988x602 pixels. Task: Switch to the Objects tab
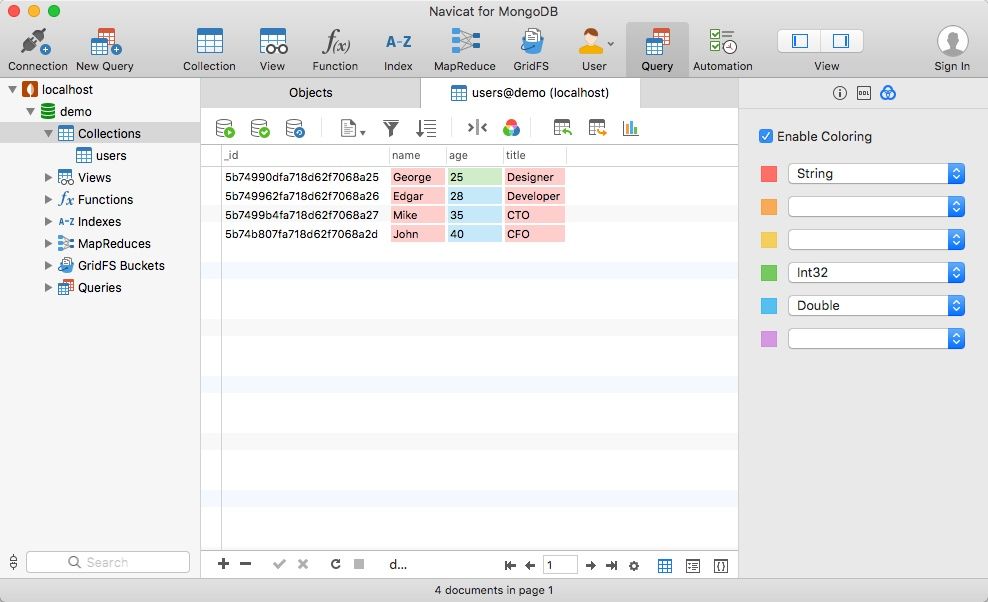pyautogui.click(x=311, y=93)
